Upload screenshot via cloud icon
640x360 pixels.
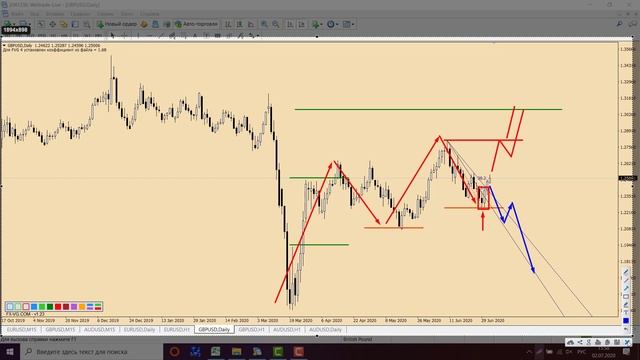[x=571, y=342]
